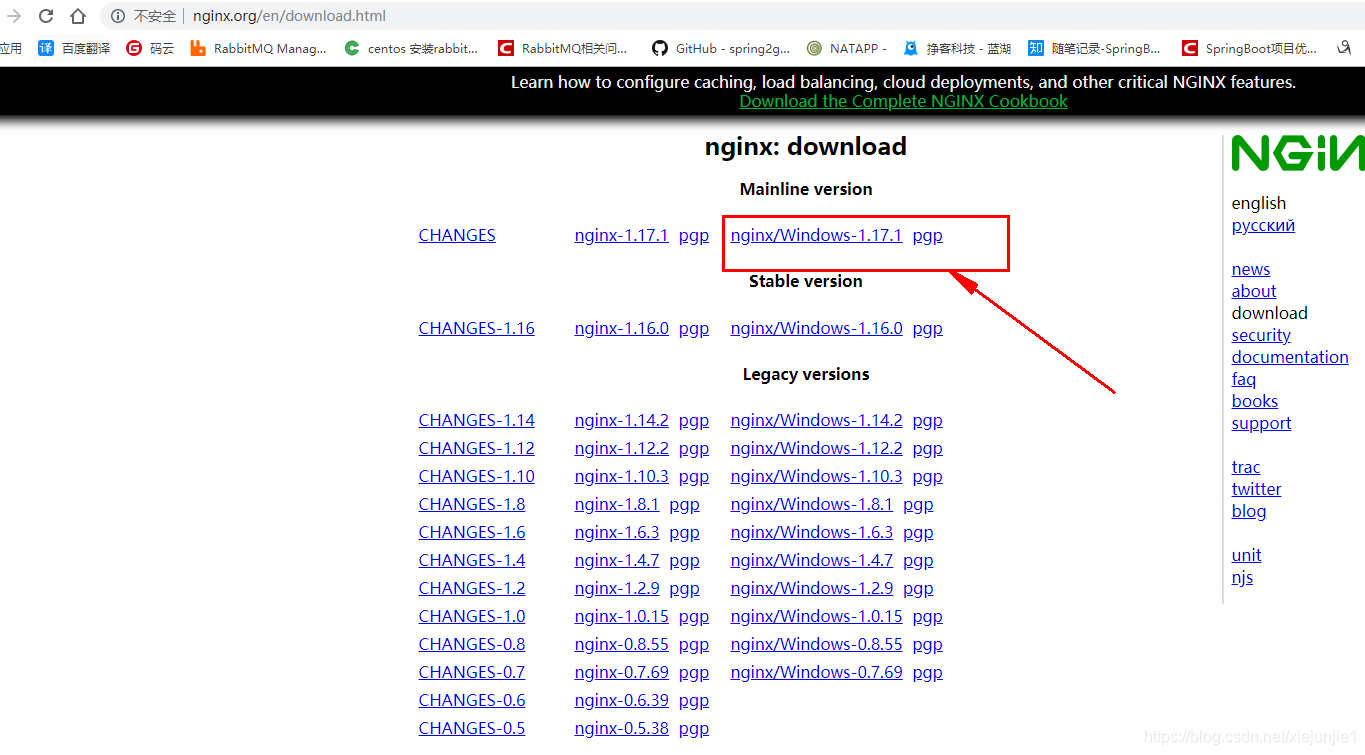The height and width of the screenshot is (755, 1365).
Task: Open CHANGES-1.10 link
Action: pyautogui.click(x=476, y=476)
